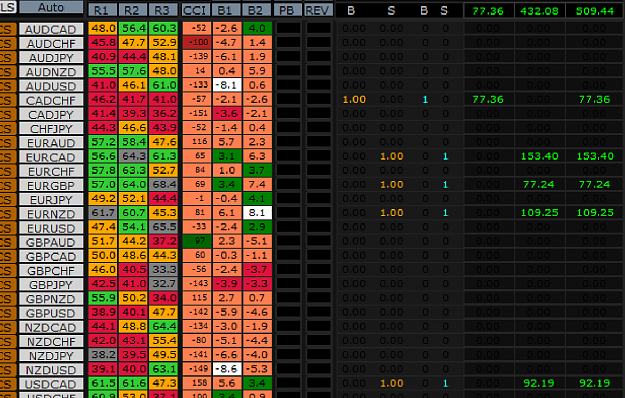The width and height of the screenshot is (625, 398).
Task: Select the GBPCHF symbol button
Action: [51, 271]
